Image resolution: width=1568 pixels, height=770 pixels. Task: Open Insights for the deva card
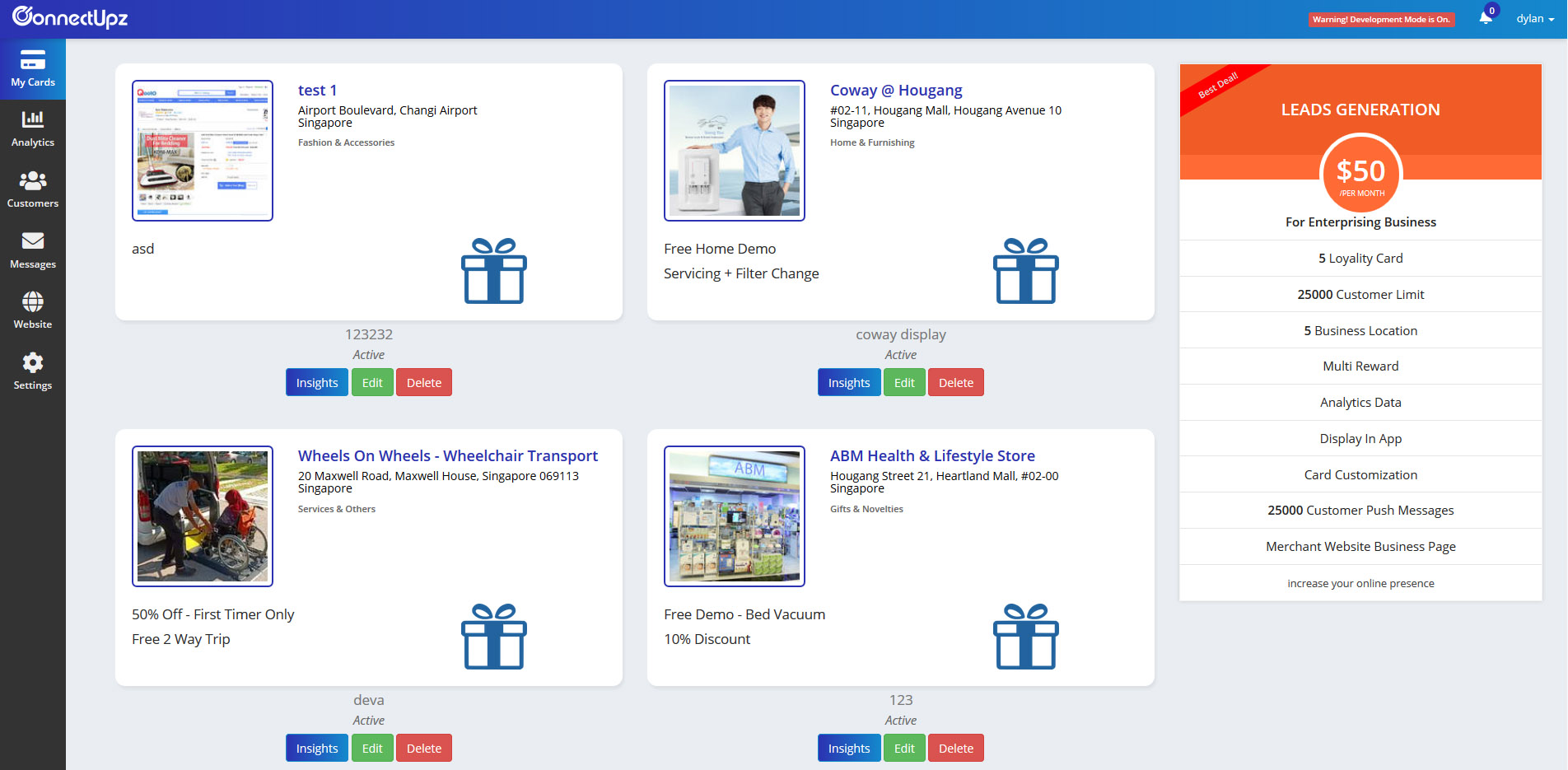point(317,748)
